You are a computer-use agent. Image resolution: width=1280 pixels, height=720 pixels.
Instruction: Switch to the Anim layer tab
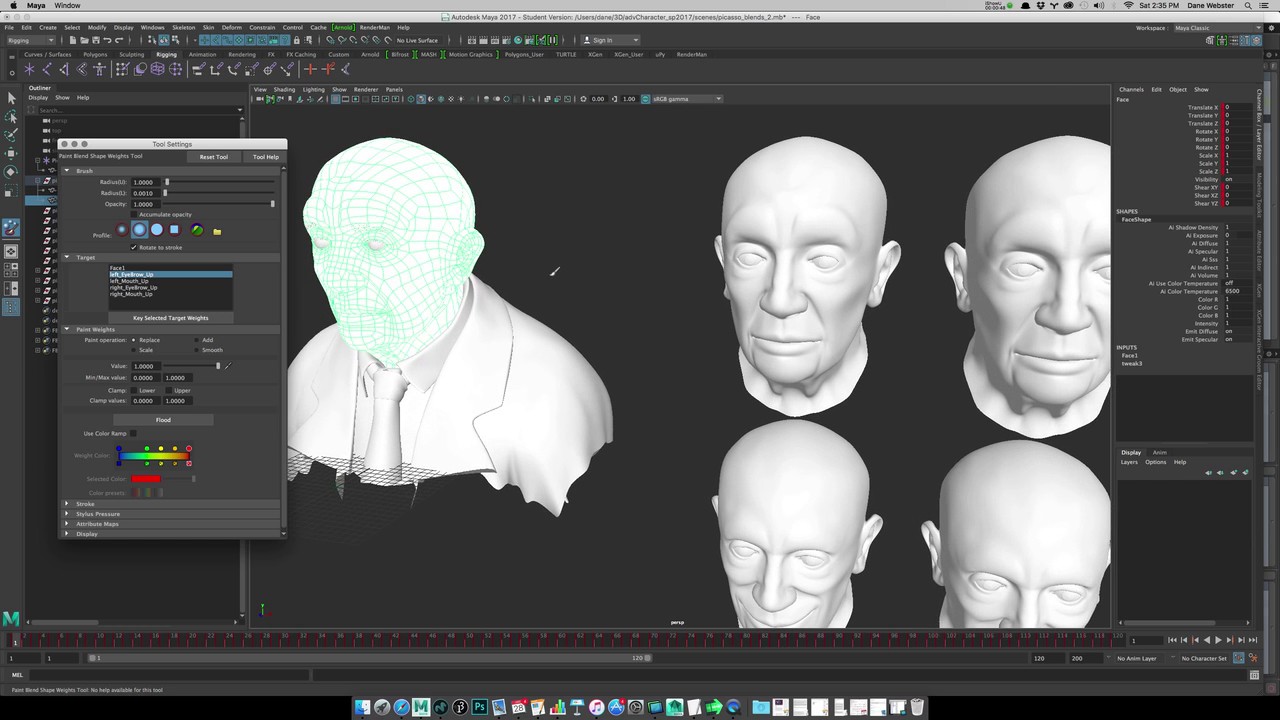(x=1160, y=452)
